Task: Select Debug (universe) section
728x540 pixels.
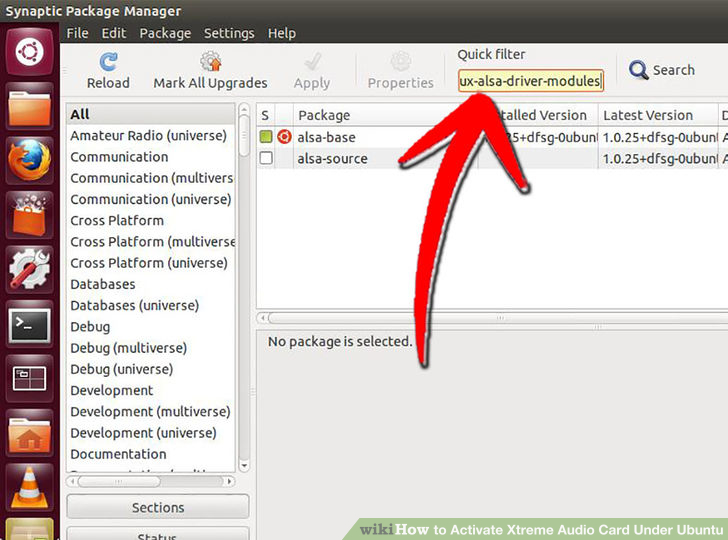Action: coord(151,369)
